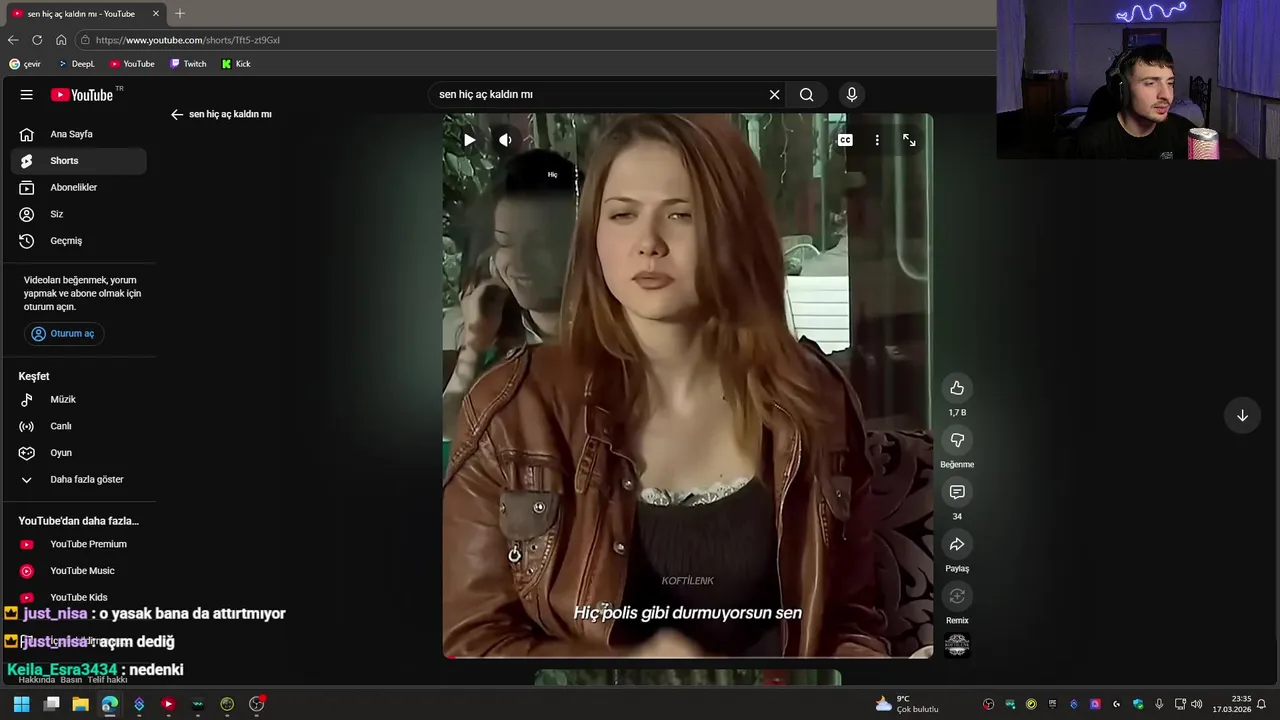Open the Kick bookmark
Image resolution: width=1280 pixels, height=720 pixels.
coord(236,64)
